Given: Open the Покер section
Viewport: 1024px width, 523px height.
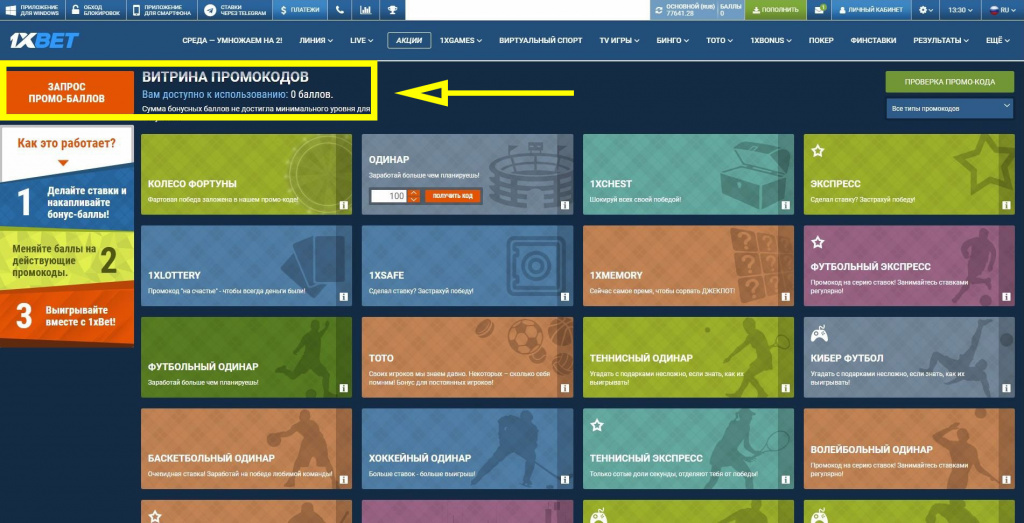Looking at the screenshot, I should pyautogui.click(x=821, y=40).
